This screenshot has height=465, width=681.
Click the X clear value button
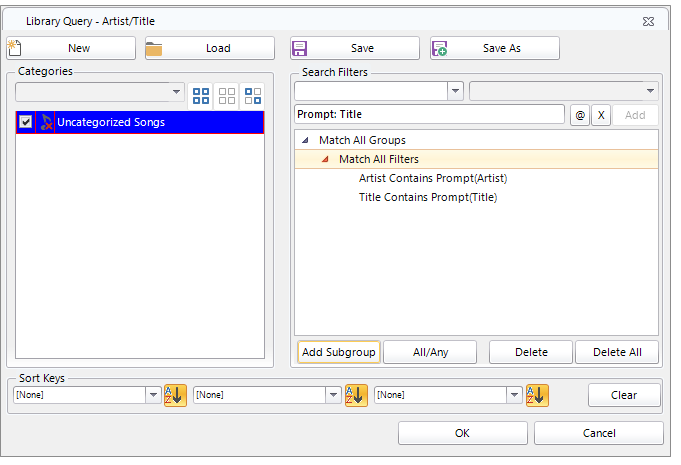click(x=600, y=115)
